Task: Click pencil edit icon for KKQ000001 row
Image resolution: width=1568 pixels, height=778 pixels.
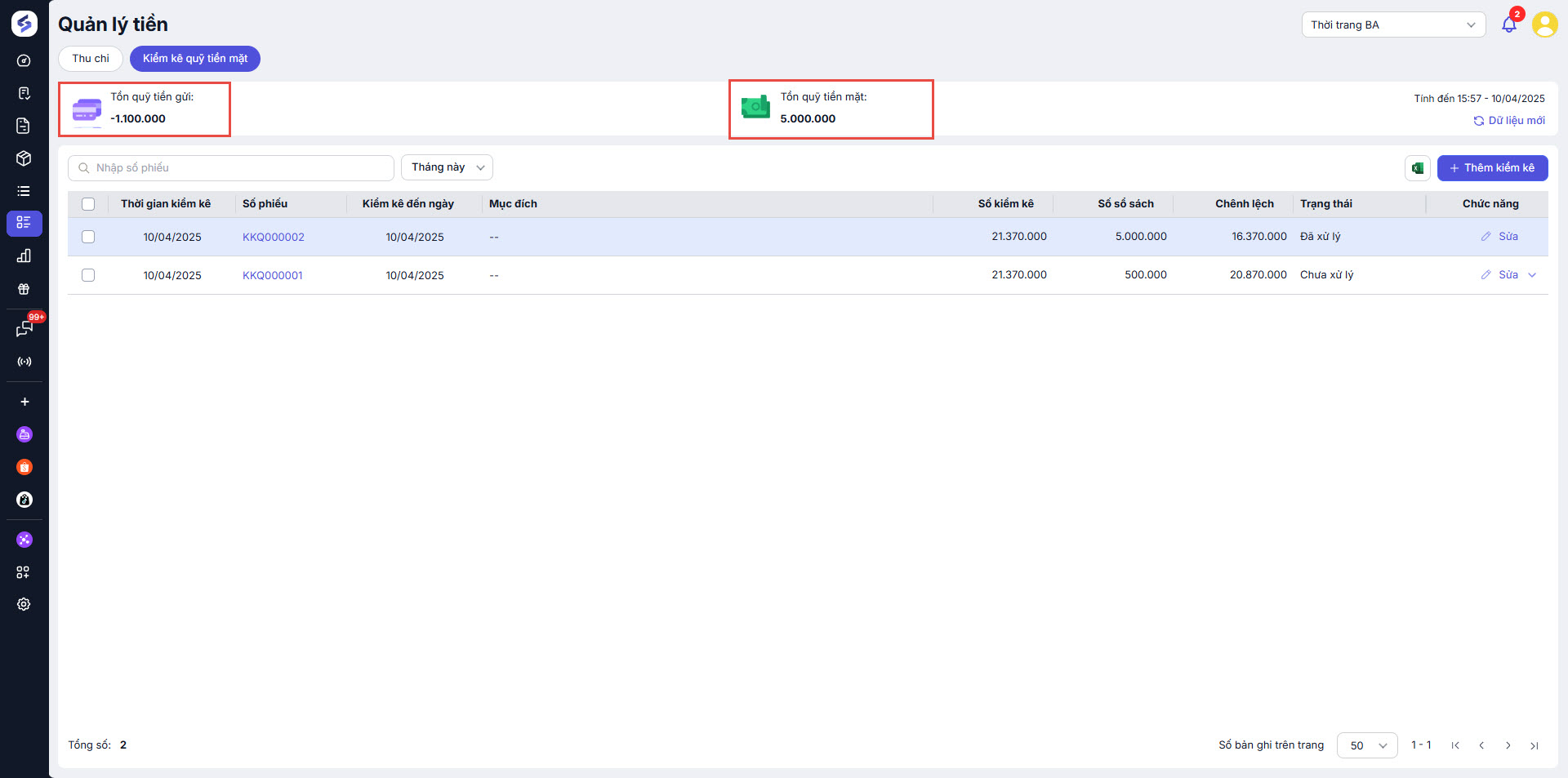Action: point(1486,275)
